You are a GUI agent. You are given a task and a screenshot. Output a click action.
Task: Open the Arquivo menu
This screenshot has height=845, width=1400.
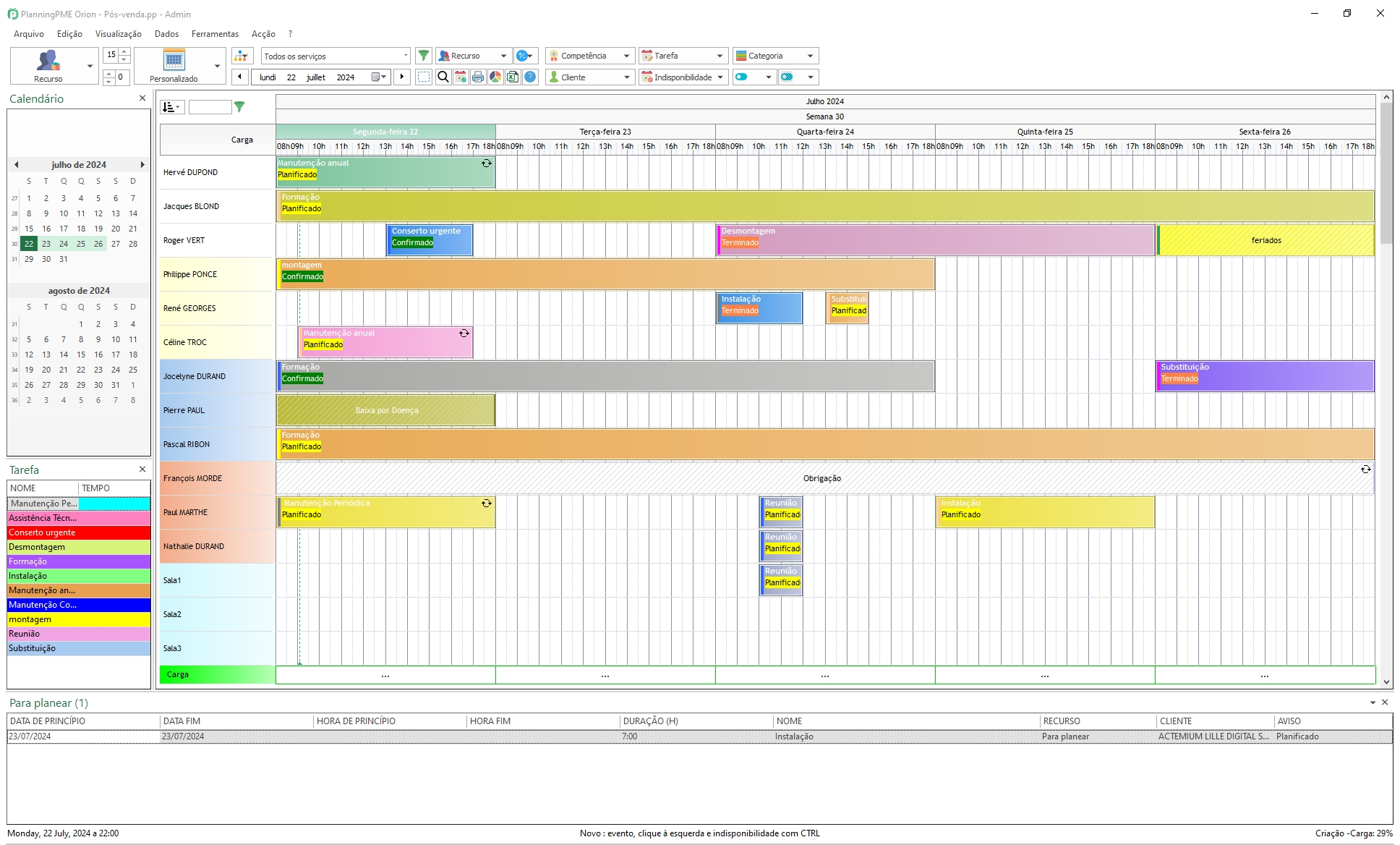[x=29, y=34]
